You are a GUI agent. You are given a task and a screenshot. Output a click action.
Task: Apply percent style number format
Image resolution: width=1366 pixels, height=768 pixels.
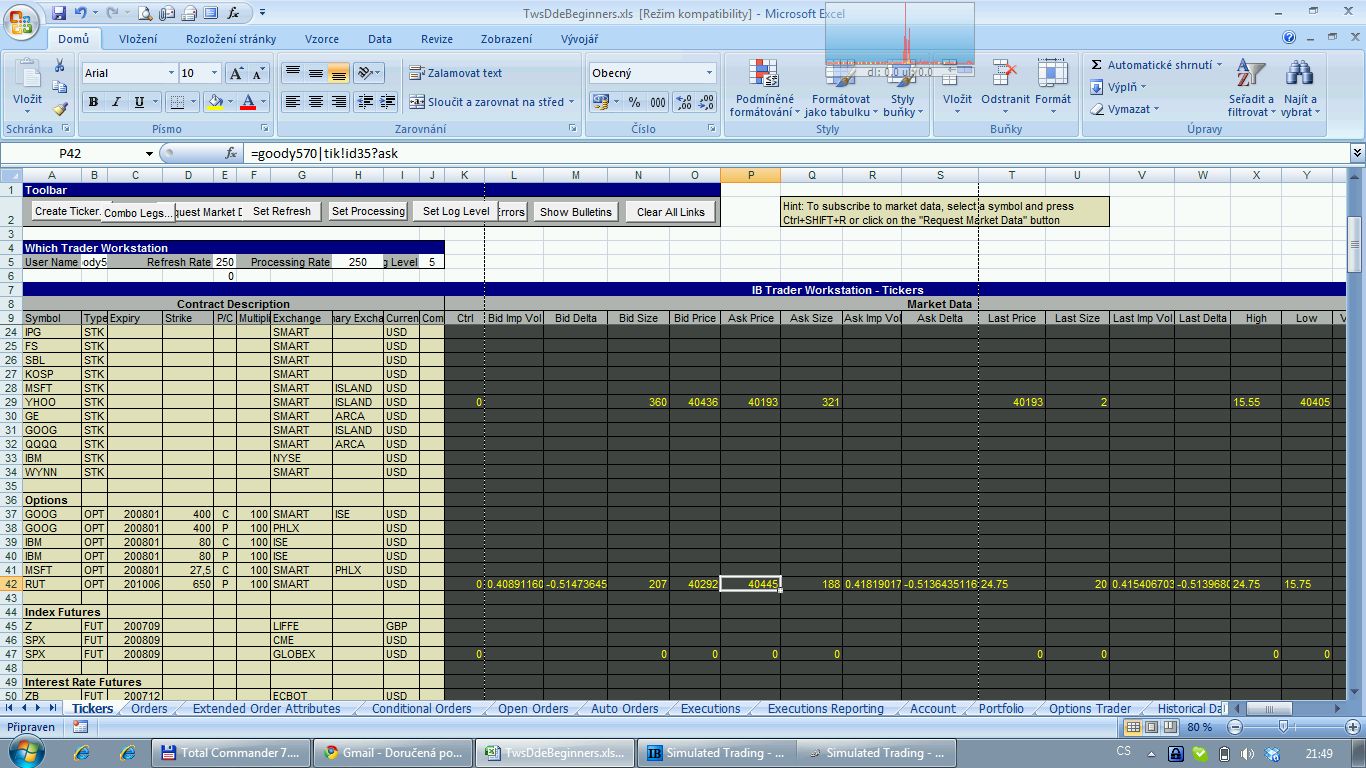click(x=634, y=102)
